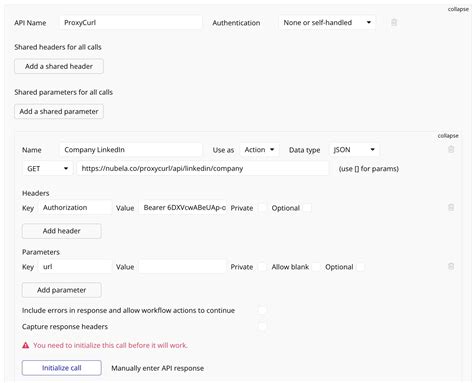Click the url parameter Value field

tap(182, 267)
